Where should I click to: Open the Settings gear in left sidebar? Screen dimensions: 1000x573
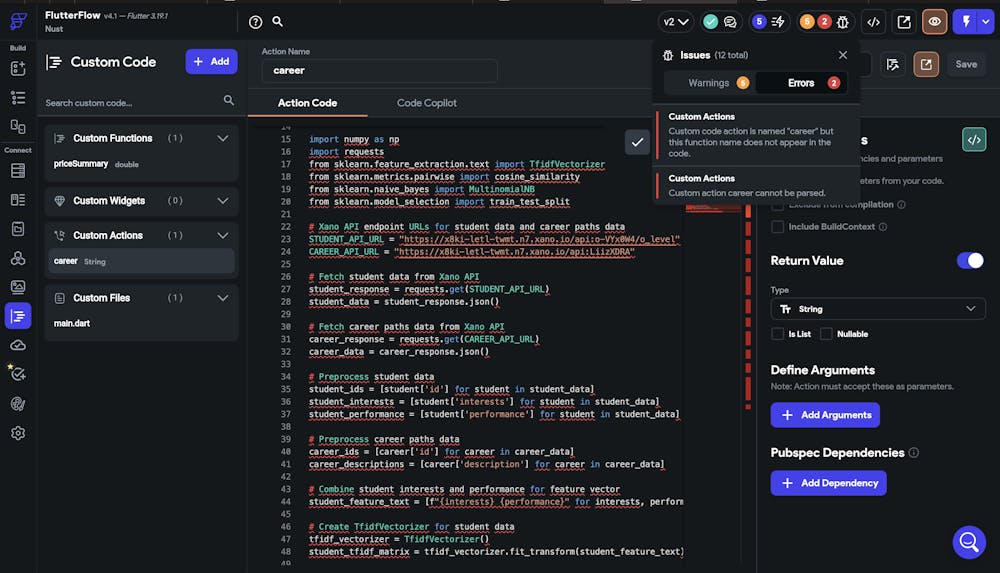click(x=17, y=433)
